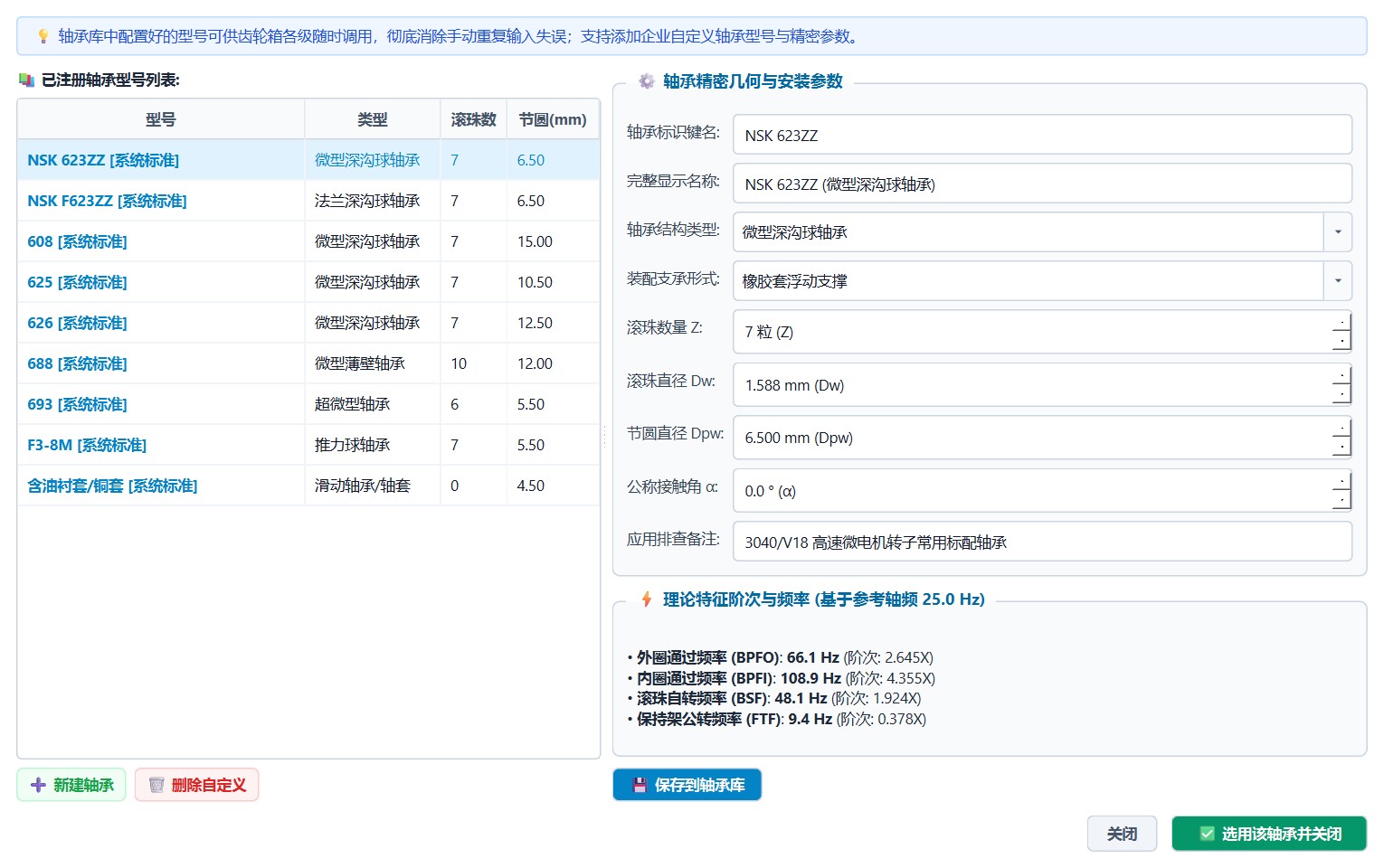Click the 保持架公转频率 (FTF) result line
This screenshot has height=868, width=1384.
click(776, 719)
